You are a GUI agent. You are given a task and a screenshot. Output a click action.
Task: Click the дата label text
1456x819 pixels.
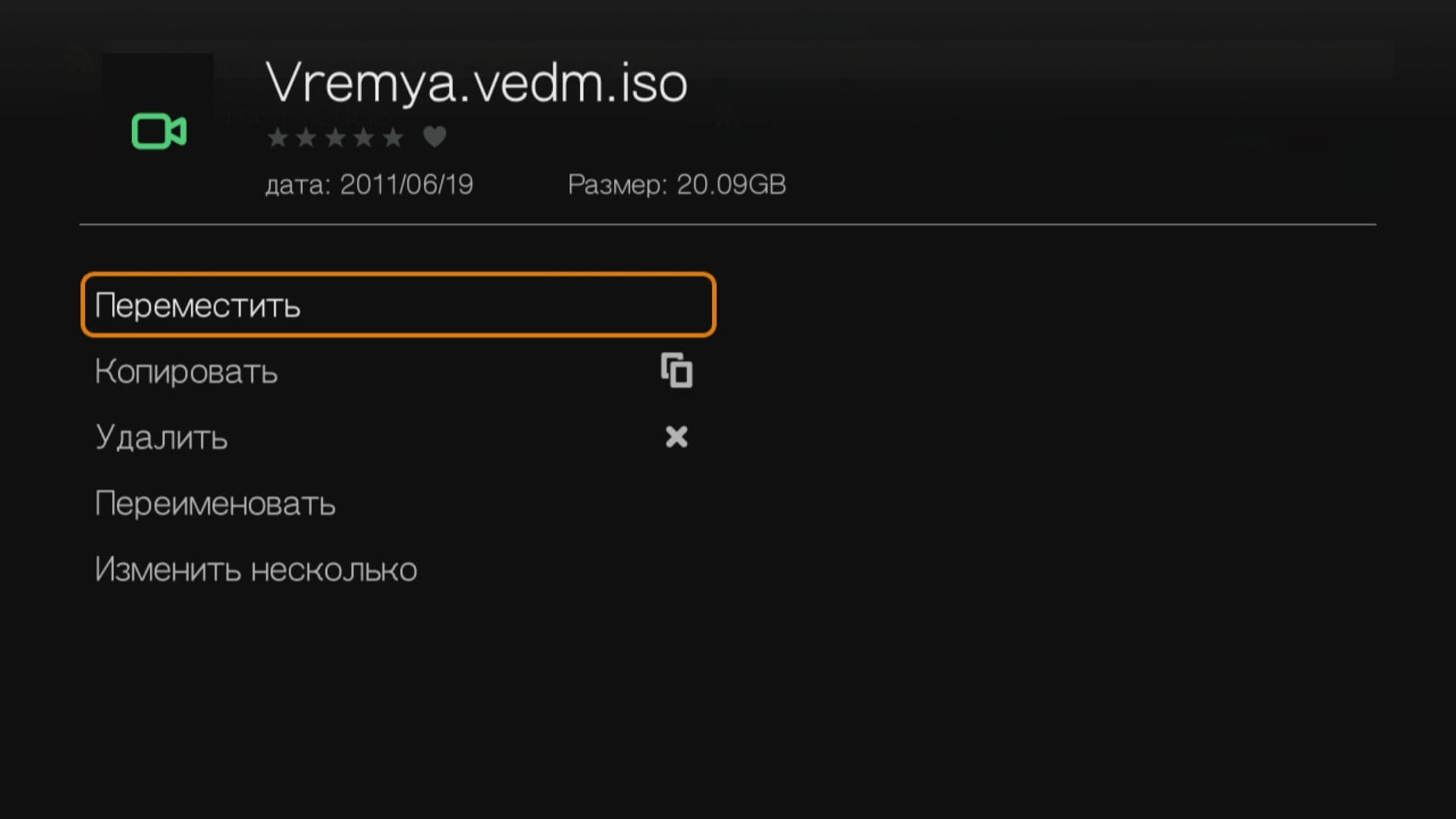click(x=297, y=185)
